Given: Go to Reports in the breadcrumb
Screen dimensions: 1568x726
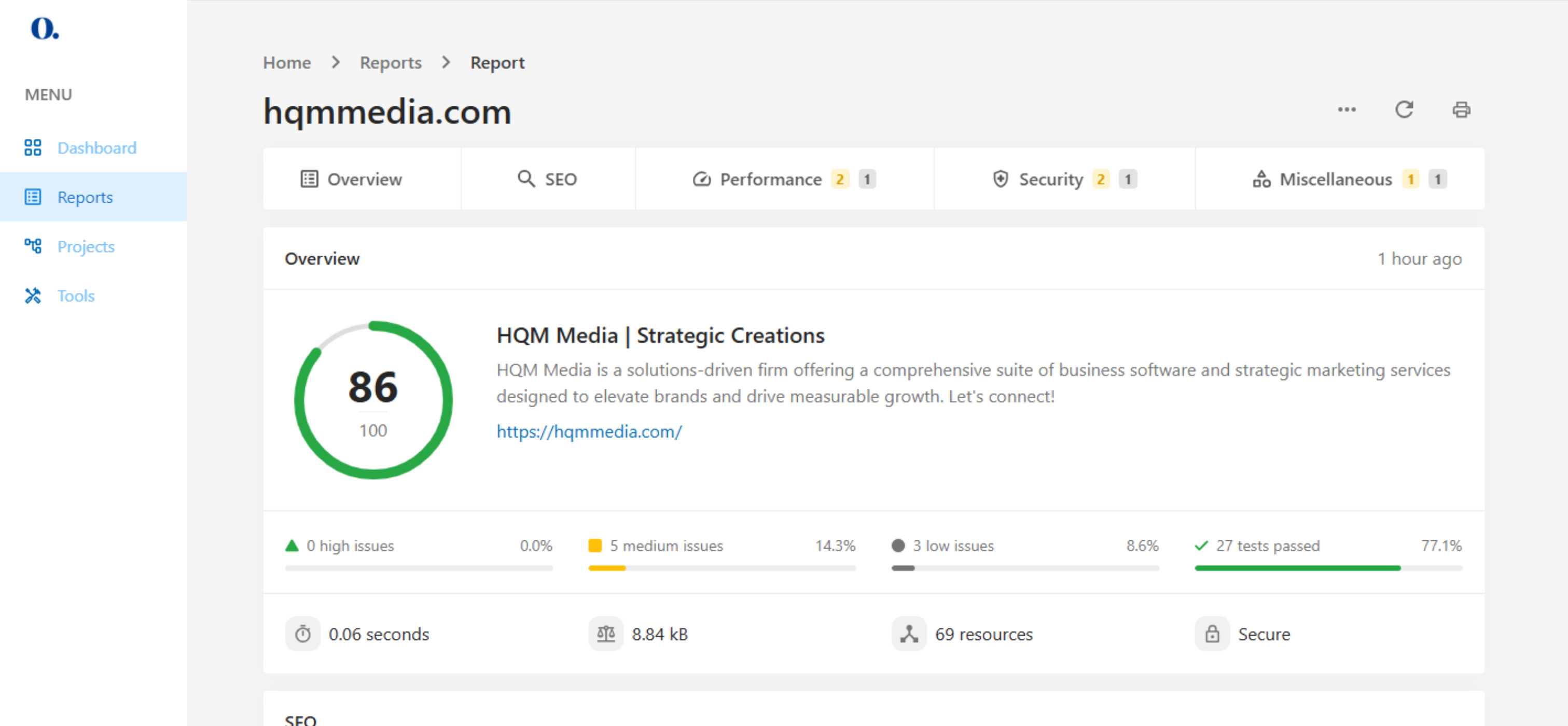Looking at the screenshot, I should [x=390, y=63].
